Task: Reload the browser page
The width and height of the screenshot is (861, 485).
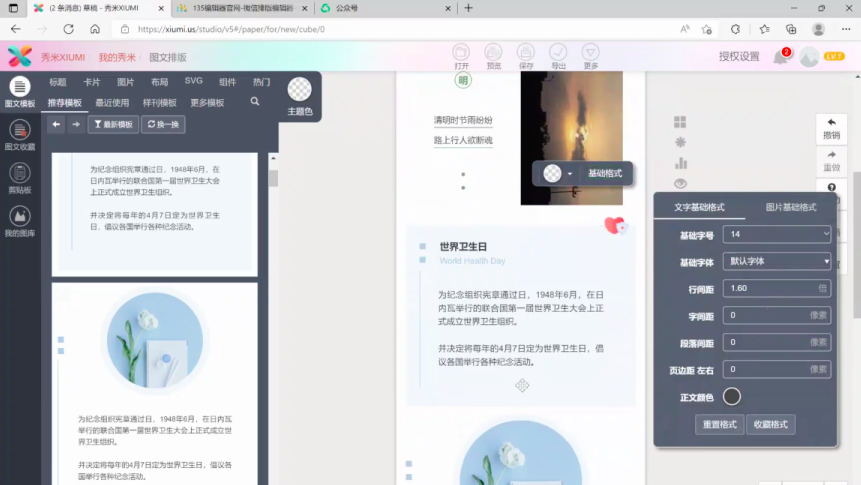Action: (x=68, y=29)
